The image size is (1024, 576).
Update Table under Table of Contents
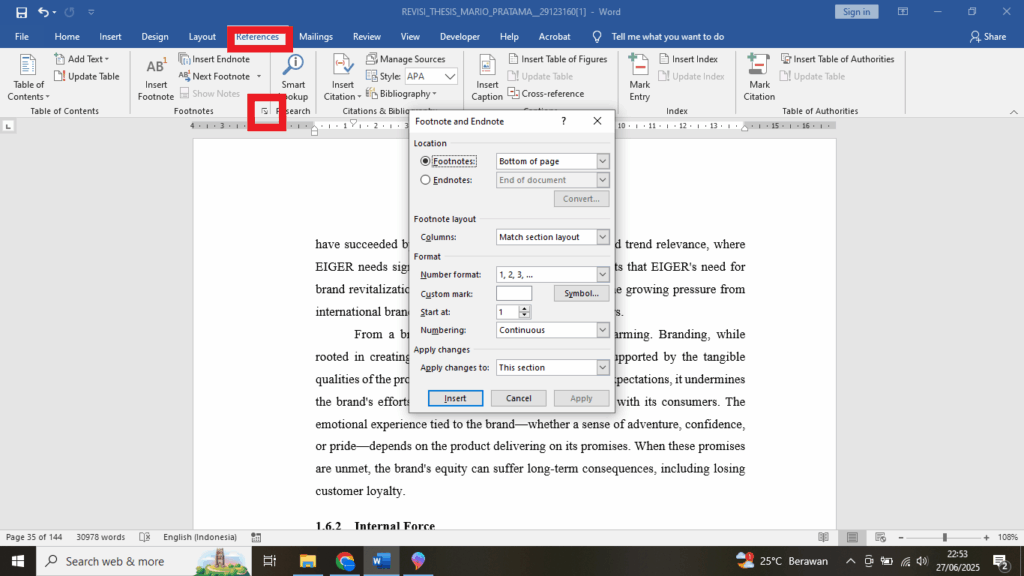(87, 76)
